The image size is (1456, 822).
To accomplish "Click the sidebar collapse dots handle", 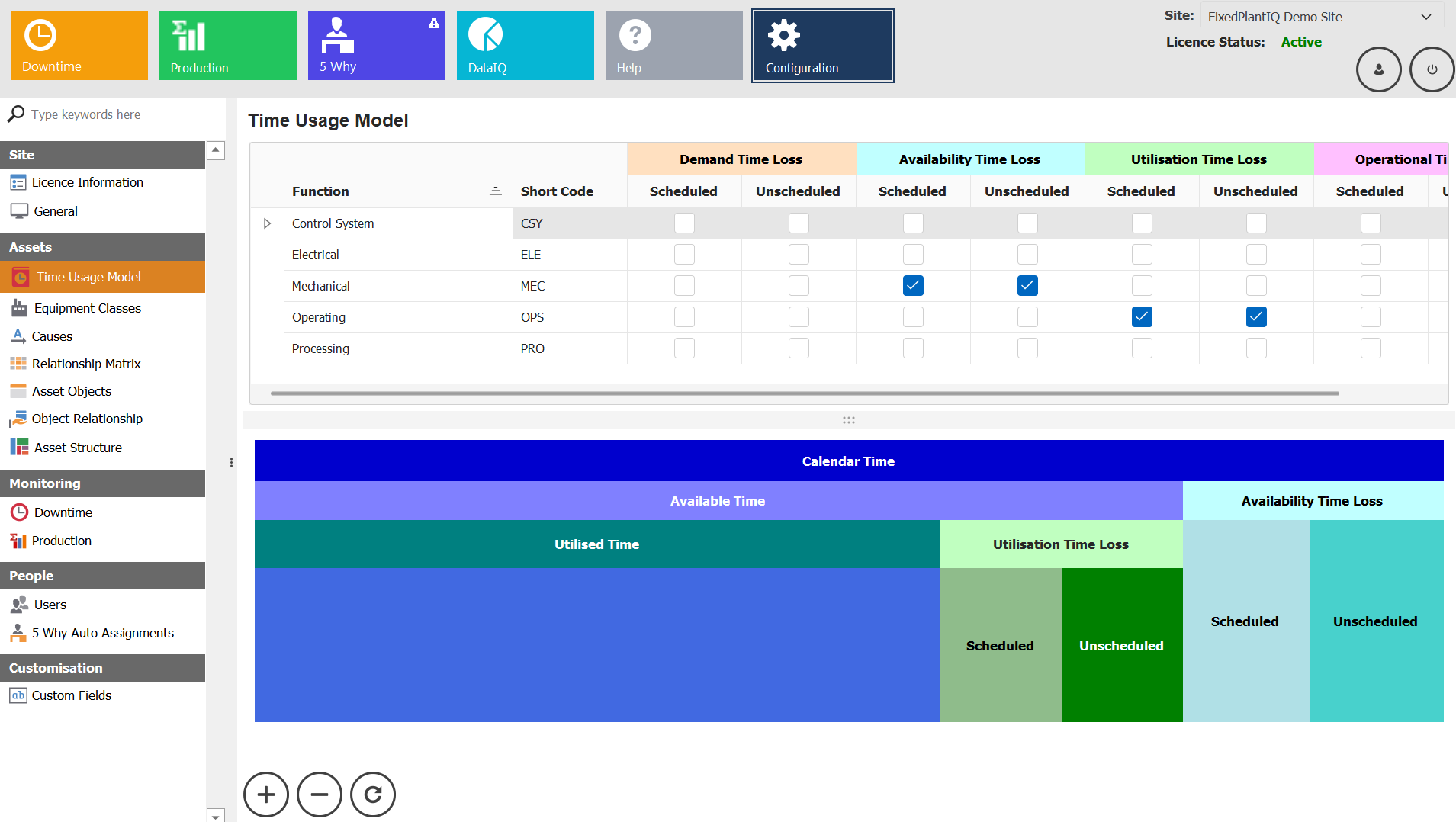I will click(x=231, y=463).
